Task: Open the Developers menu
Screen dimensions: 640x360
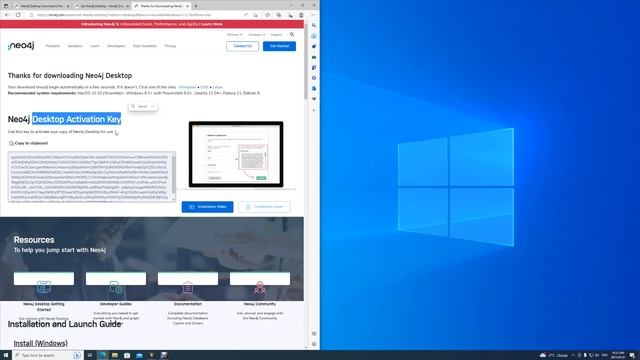Action: coord(116,46)
